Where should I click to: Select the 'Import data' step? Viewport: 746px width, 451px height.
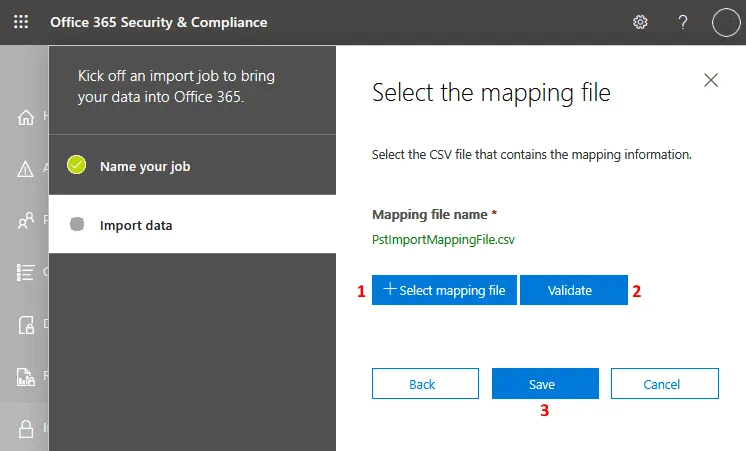[x=135, y=225]
